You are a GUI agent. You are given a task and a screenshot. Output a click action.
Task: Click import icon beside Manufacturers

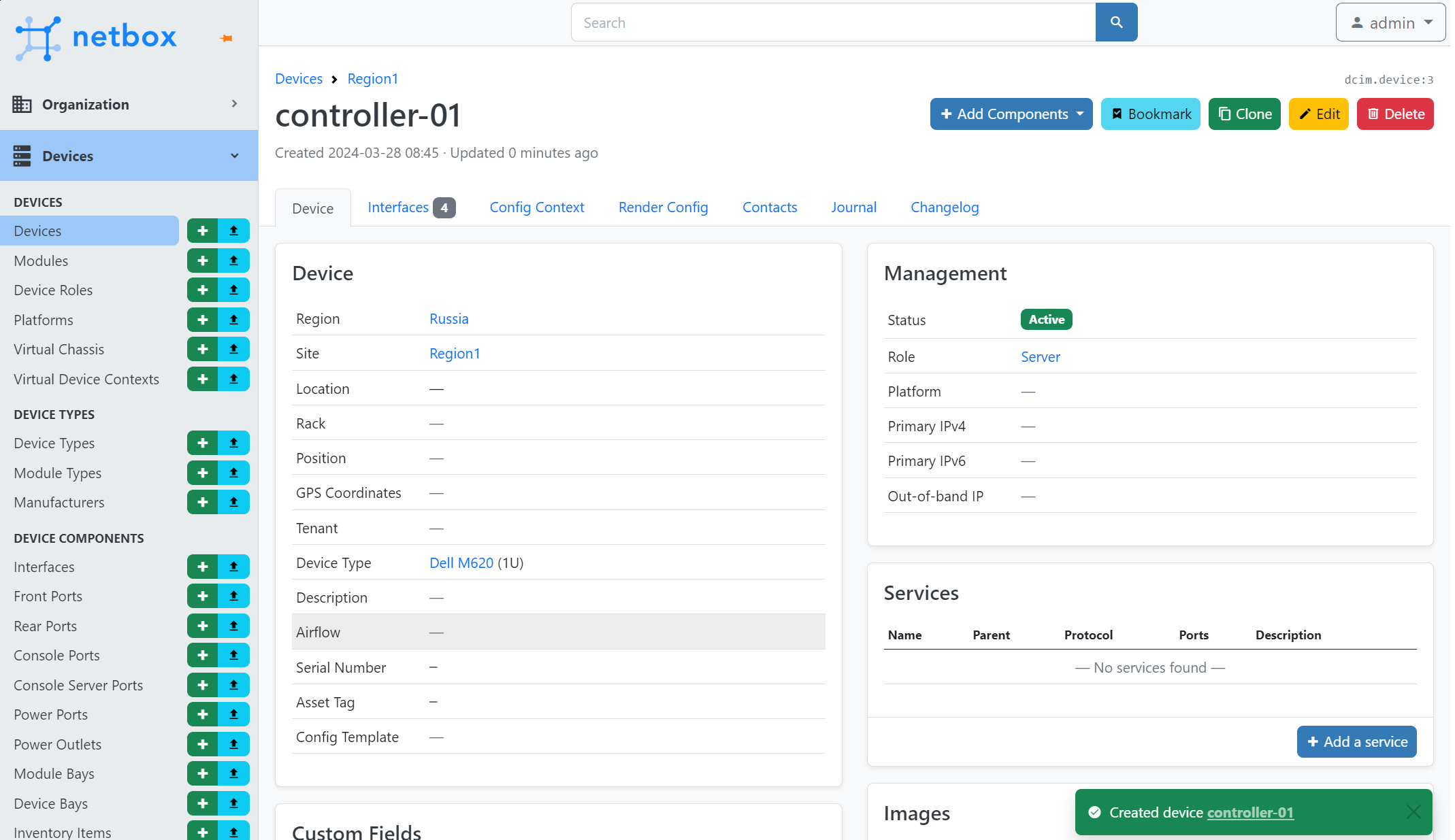(x=233, y=503)
